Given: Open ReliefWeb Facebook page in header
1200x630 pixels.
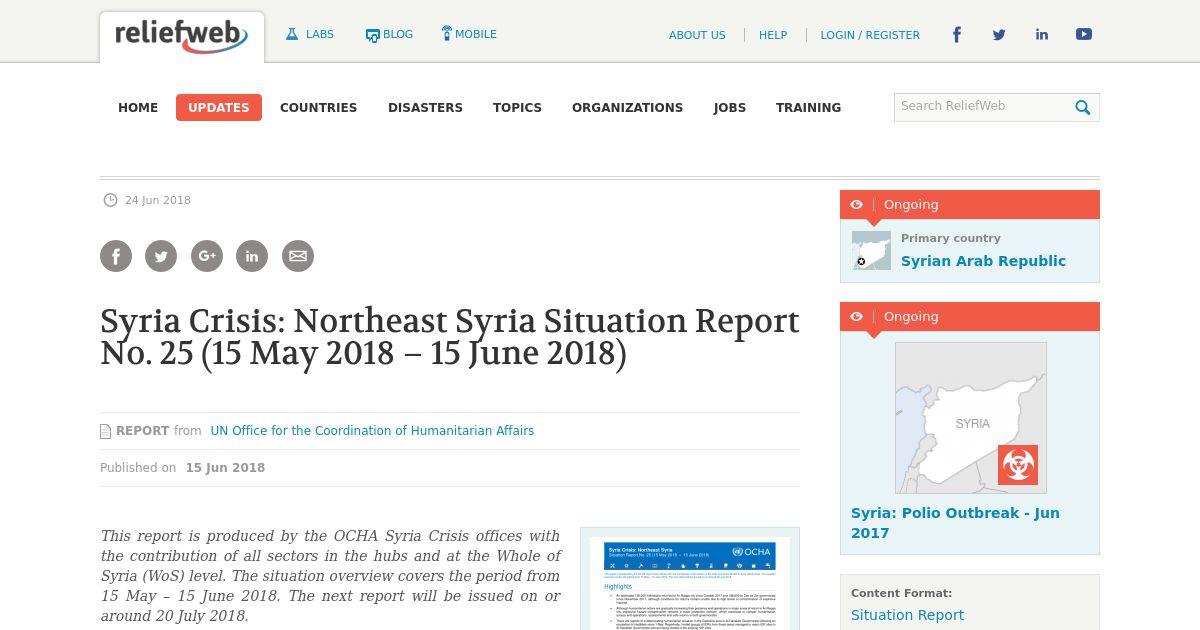Looking at the screenshot, I should click(956, 34).
